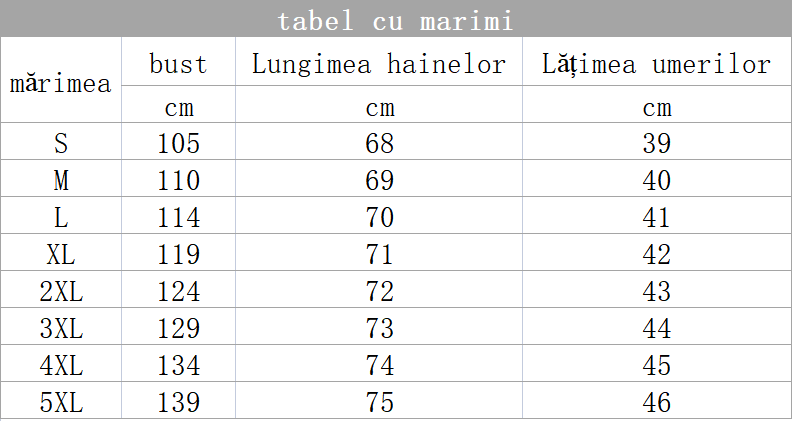
Task: Click the 5XL size cell
Action: pyautogui.click(x=61, y=402)
